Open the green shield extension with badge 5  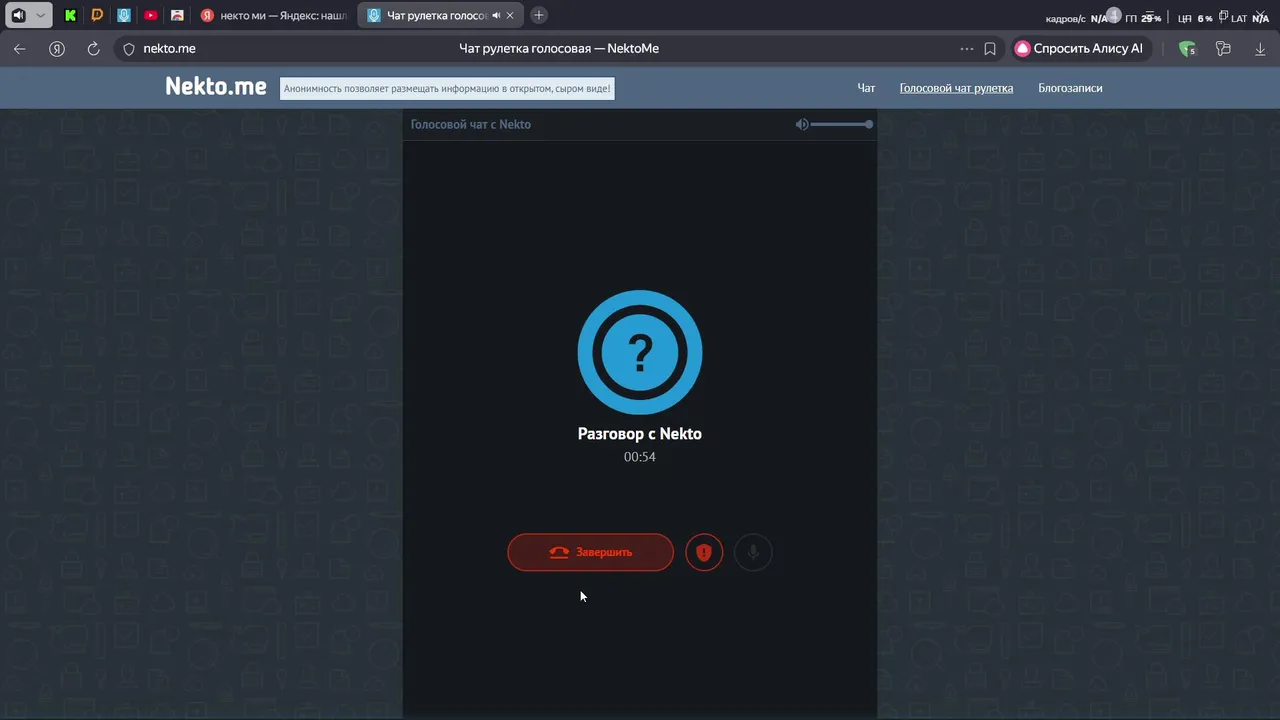pos(1187,48)
